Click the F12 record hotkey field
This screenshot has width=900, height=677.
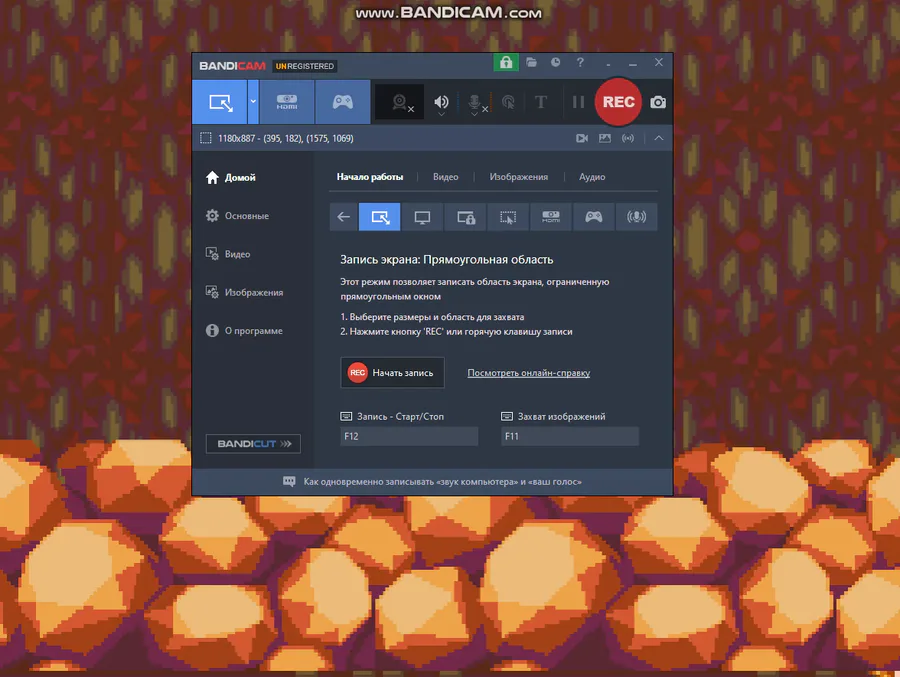coord(409,436)
